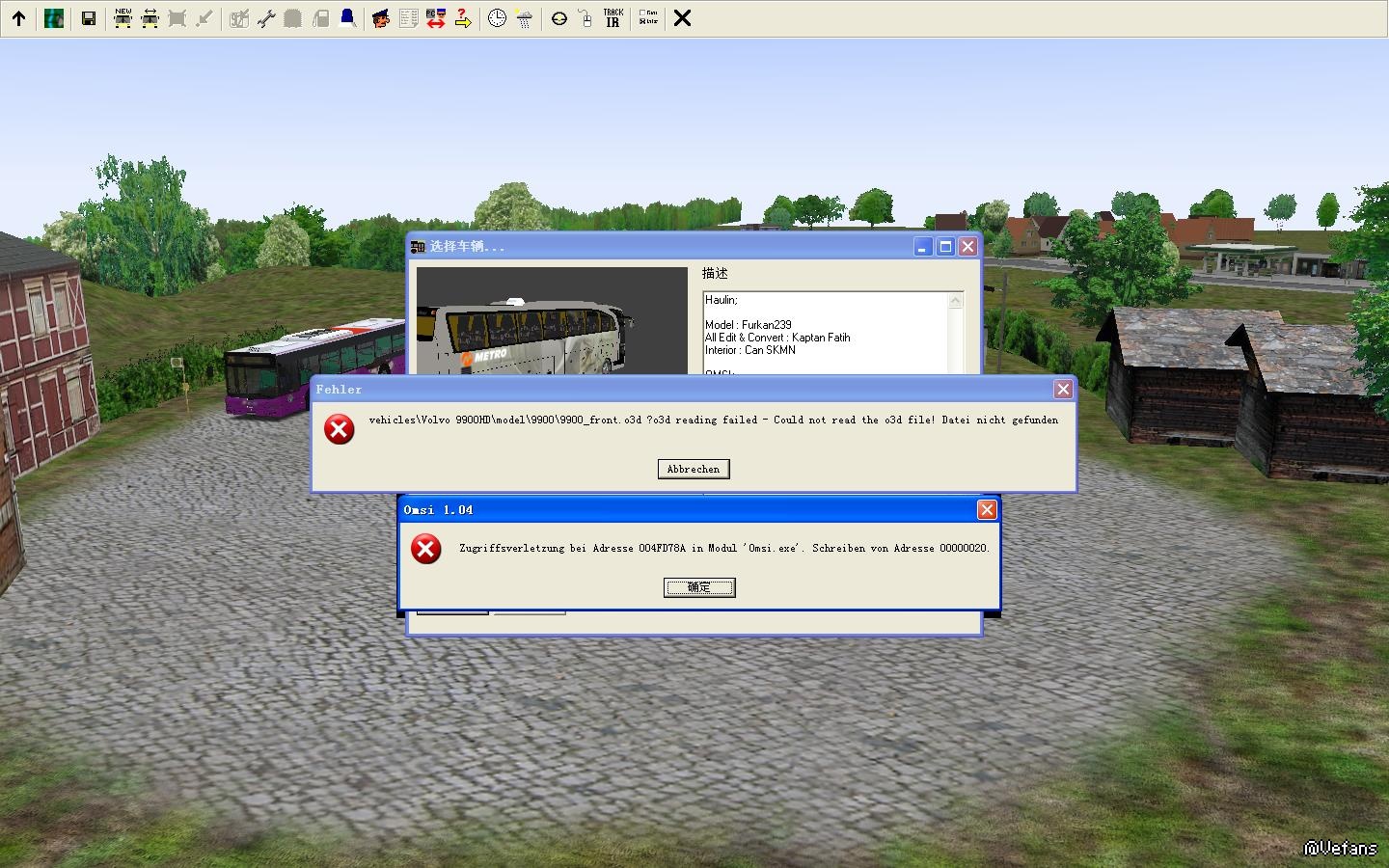1389x868 pixels.
Task: Maximize the 选择车辆 vehicle window
Action: [945, 247]
